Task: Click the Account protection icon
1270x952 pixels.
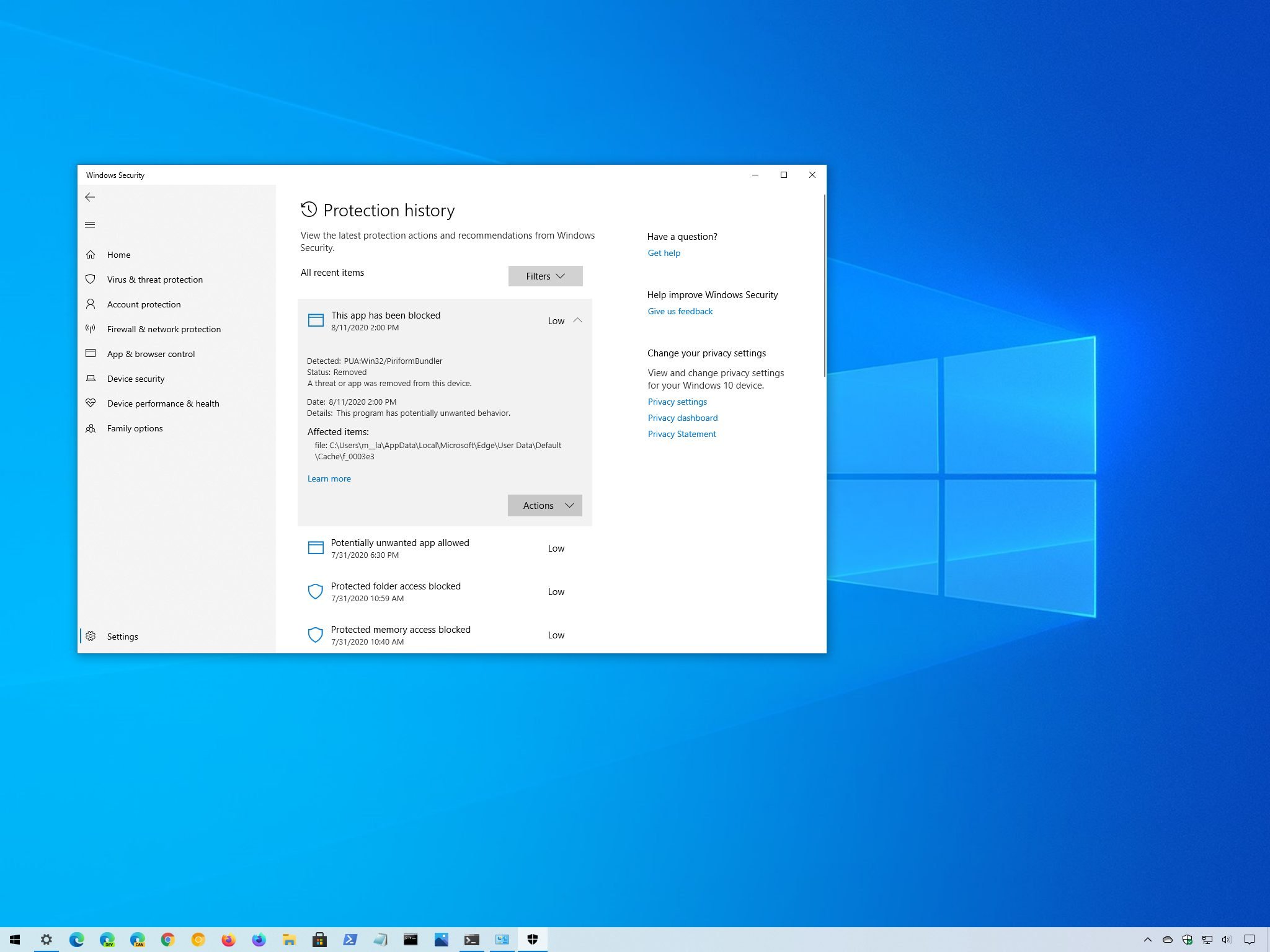Action: (90, 304)
